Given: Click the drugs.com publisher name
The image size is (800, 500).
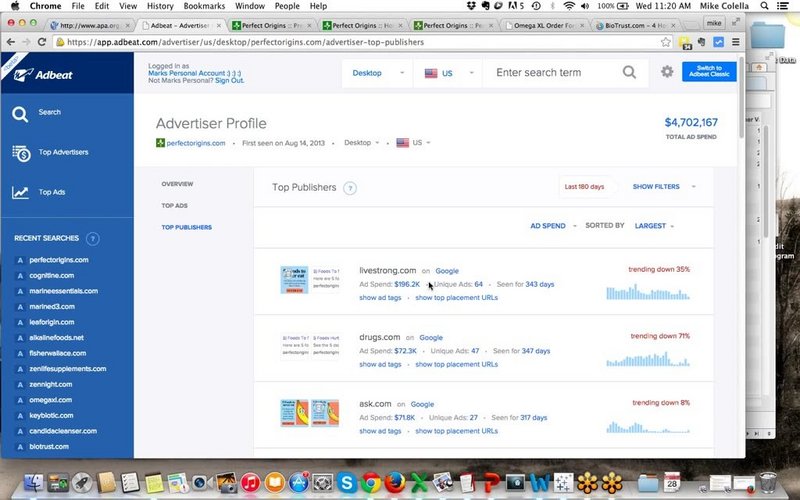Looking at the screenshot, I should coord(380,337).
